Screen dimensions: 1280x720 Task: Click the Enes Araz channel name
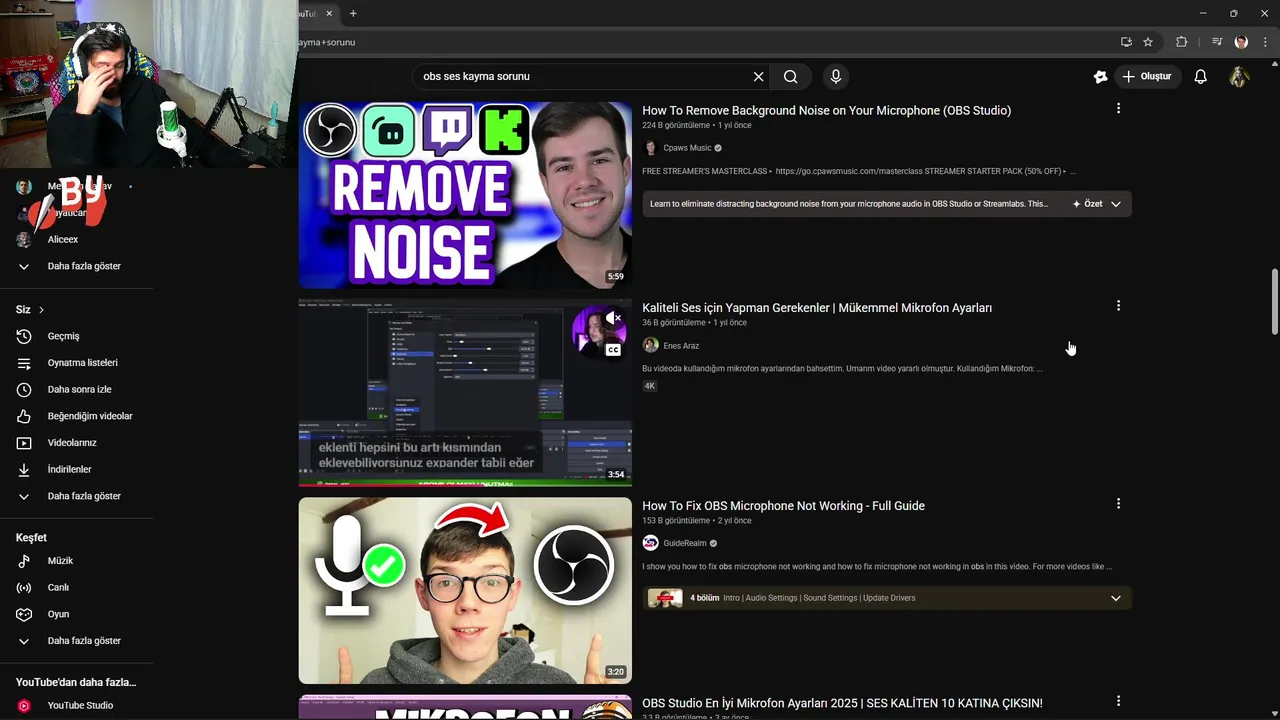[x=681, y=346]
